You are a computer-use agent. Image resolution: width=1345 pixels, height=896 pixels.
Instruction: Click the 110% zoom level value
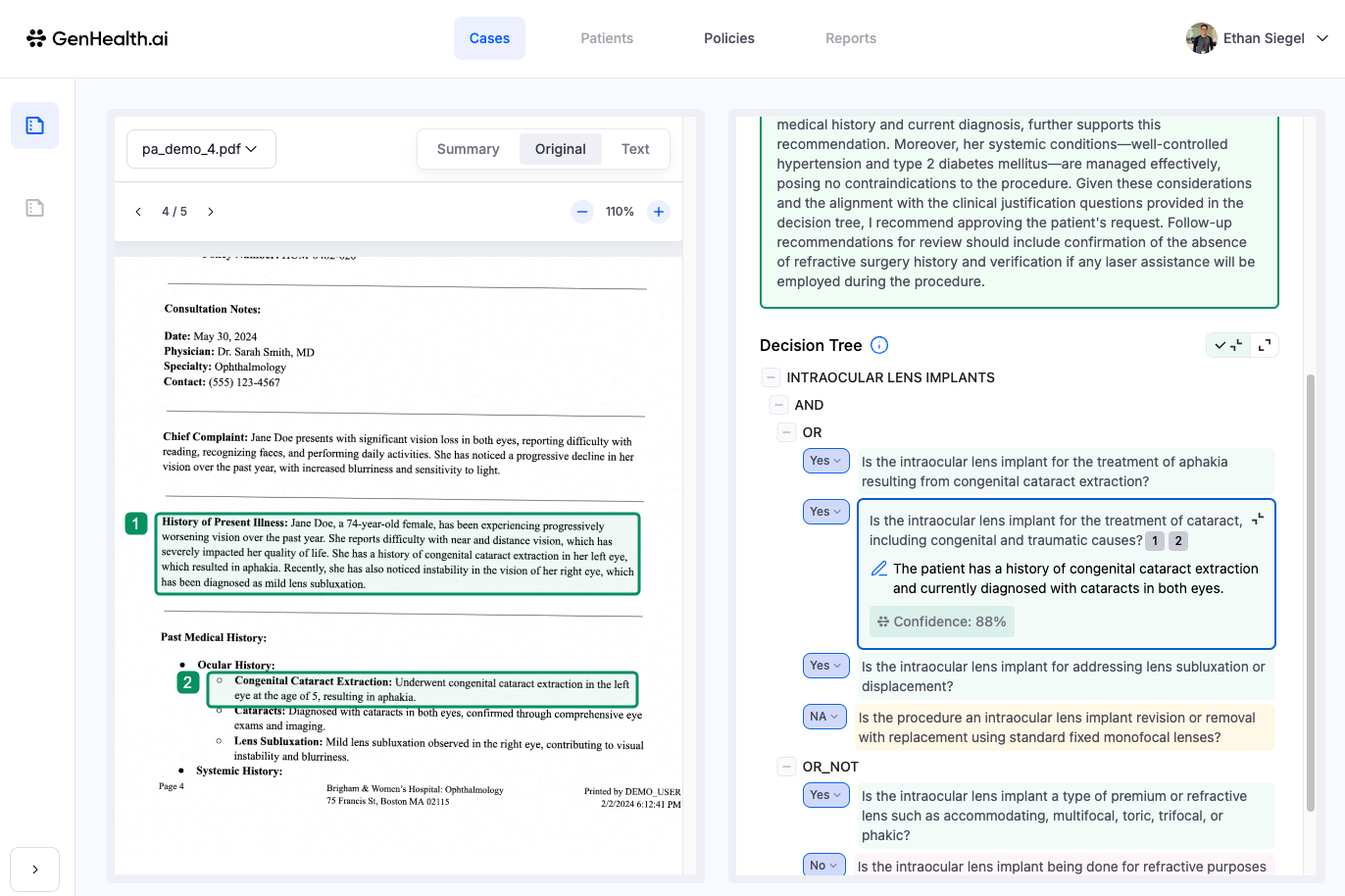[x=620, y=212]
